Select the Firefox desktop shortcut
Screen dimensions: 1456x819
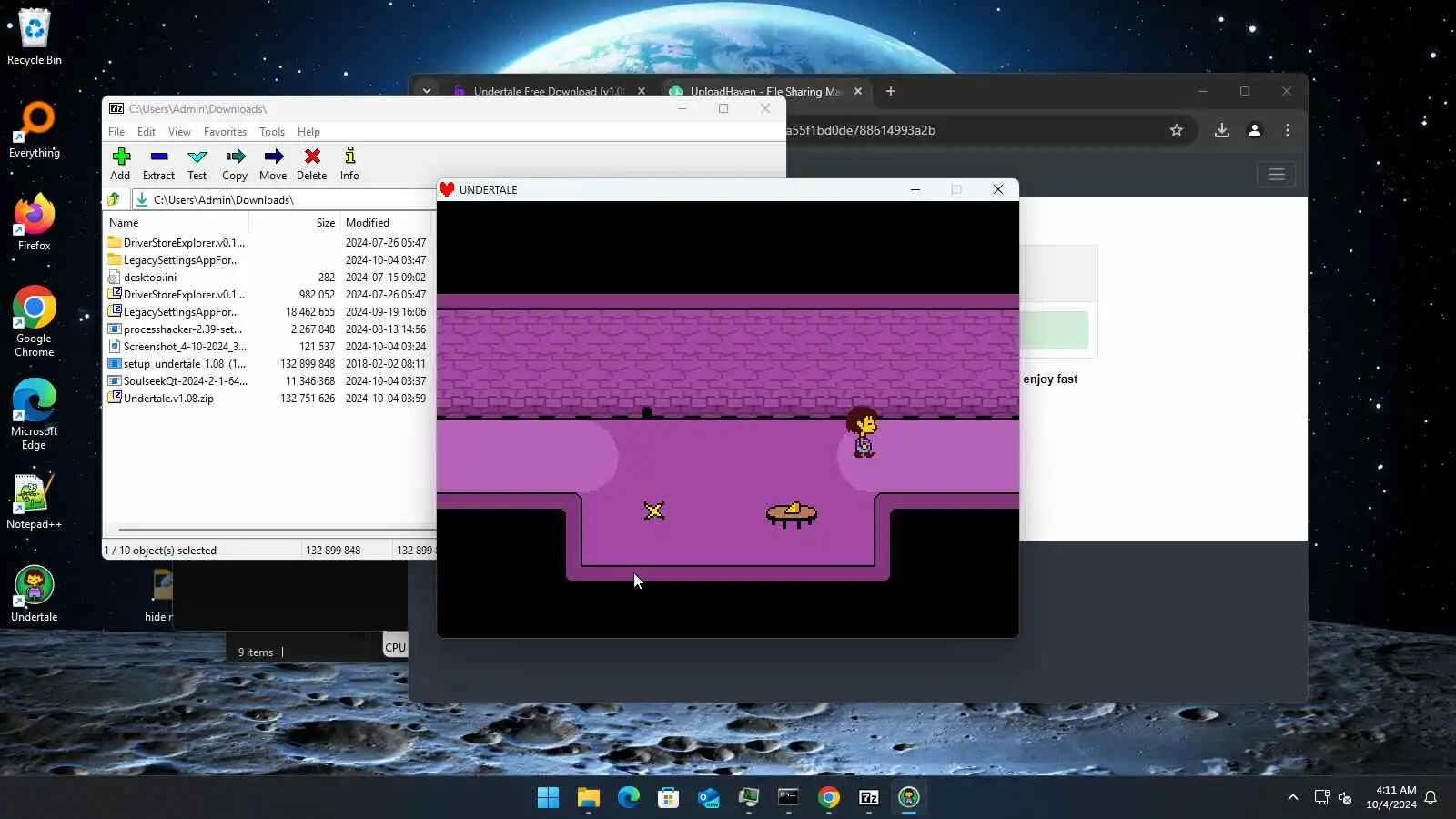(35, 222)
